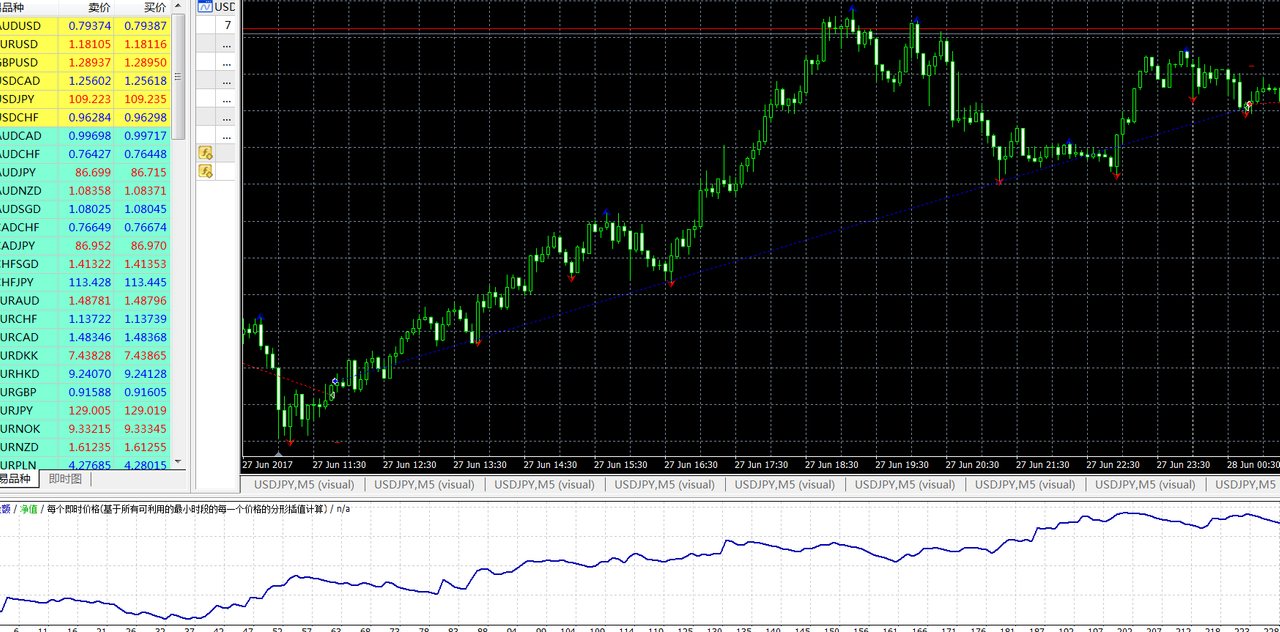
Task: Click the 买价 column header
Action: (x=154, y=8)
